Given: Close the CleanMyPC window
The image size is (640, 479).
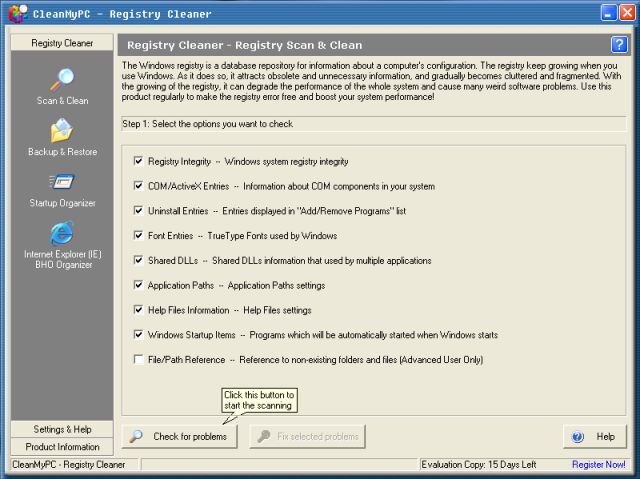Looking at the screenshot, I should tap(627, 13).
